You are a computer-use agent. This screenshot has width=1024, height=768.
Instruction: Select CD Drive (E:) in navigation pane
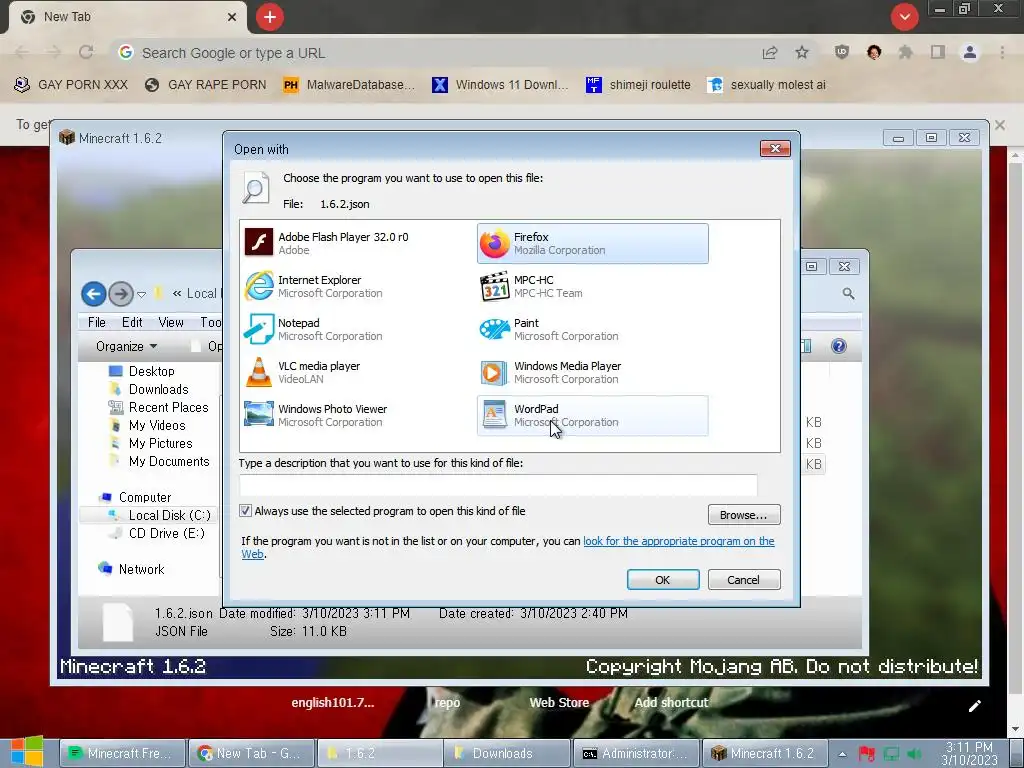click(167, 533)
